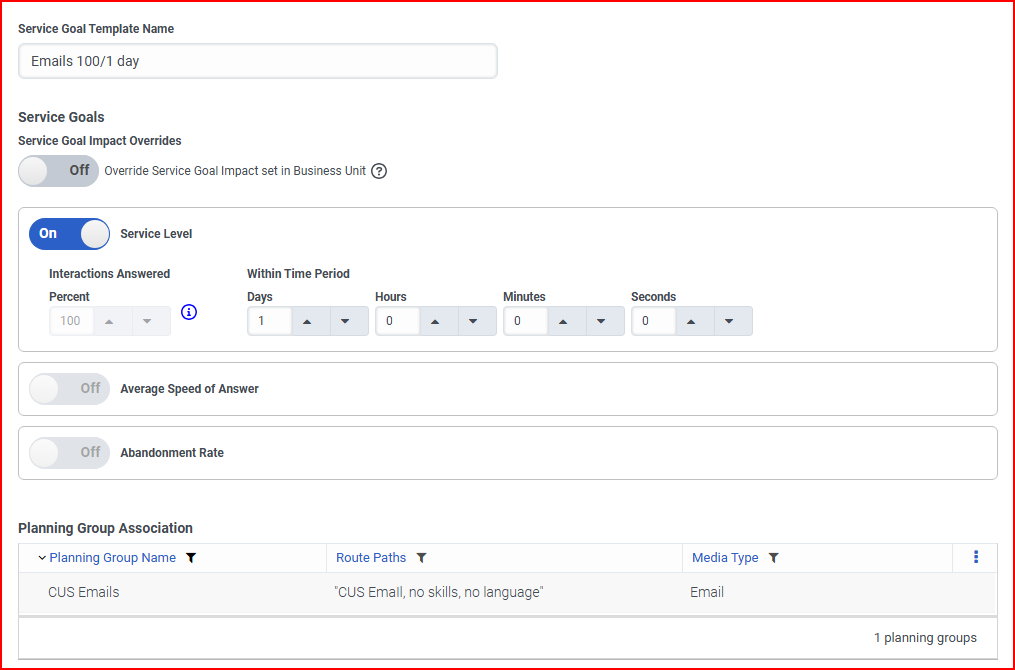Enable the Average Speed of Answer toggle
Screen dimensions: 1015x670
pos(69,389)
